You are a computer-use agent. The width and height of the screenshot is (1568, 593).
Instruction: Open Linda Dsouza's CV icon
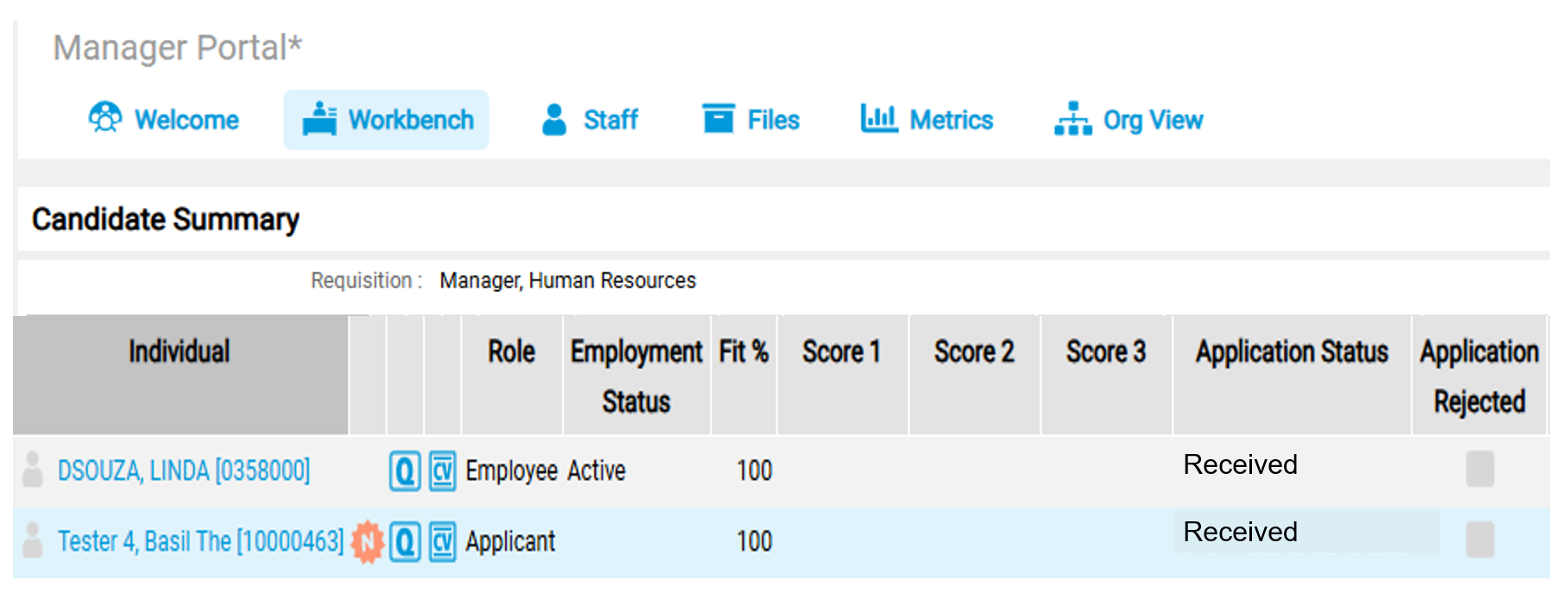point(442,471)
